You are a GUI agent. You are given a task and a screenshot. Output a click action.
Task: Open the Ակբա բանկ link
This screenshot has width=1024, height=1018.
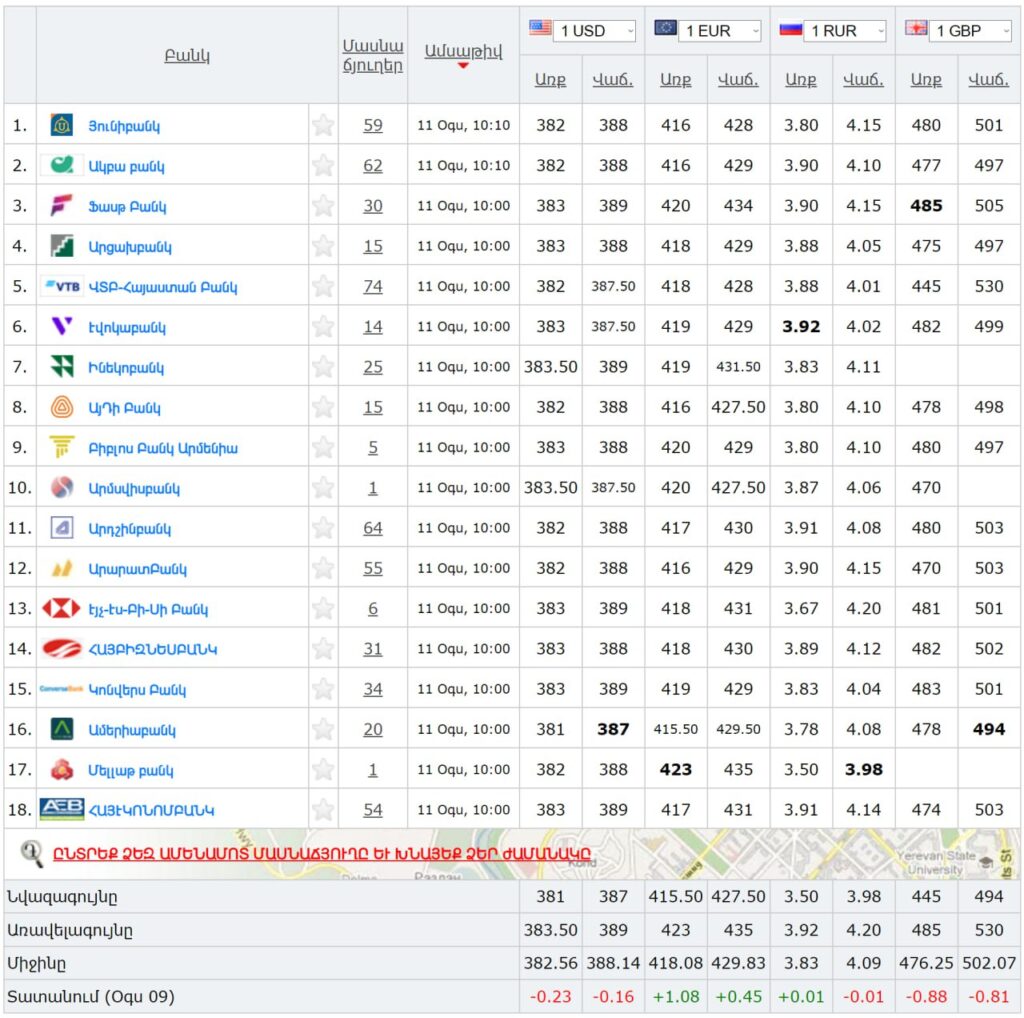126,167
